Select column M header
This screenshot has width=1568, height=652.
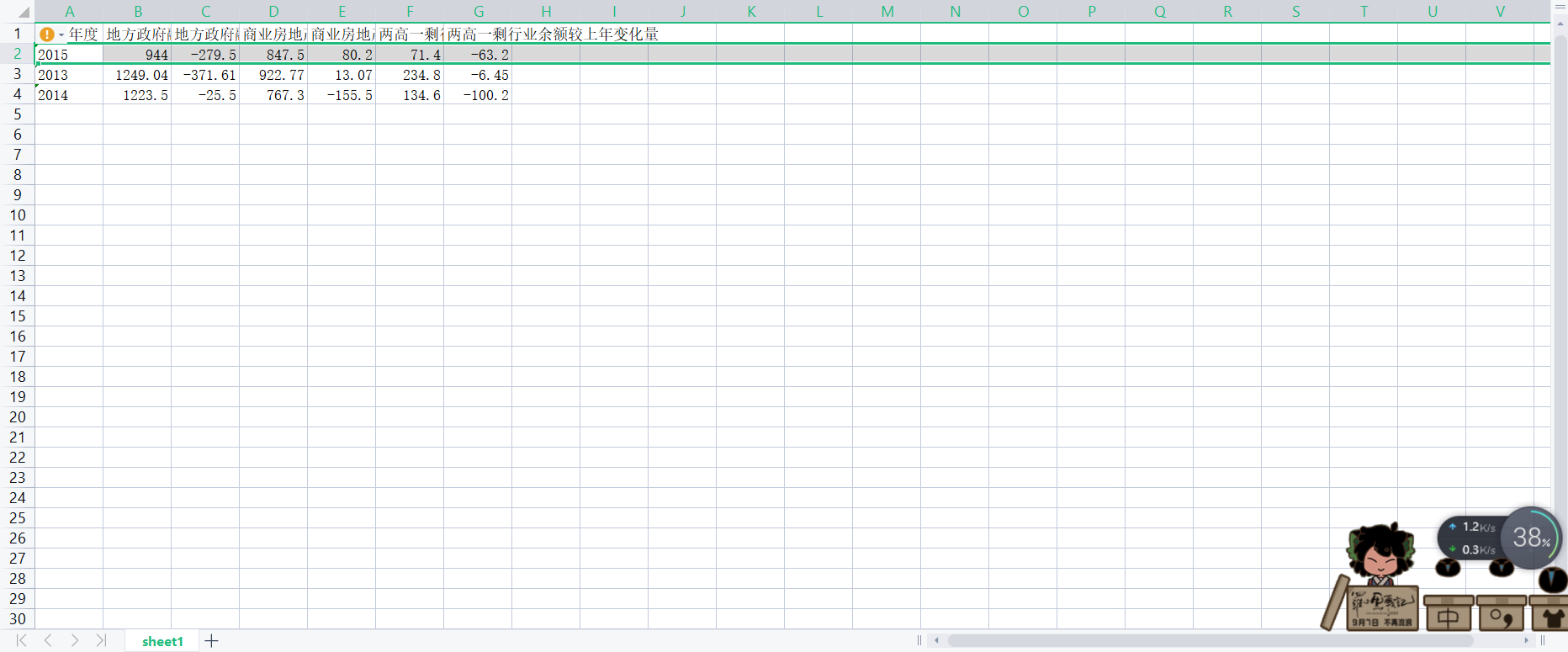coord(887,12)
